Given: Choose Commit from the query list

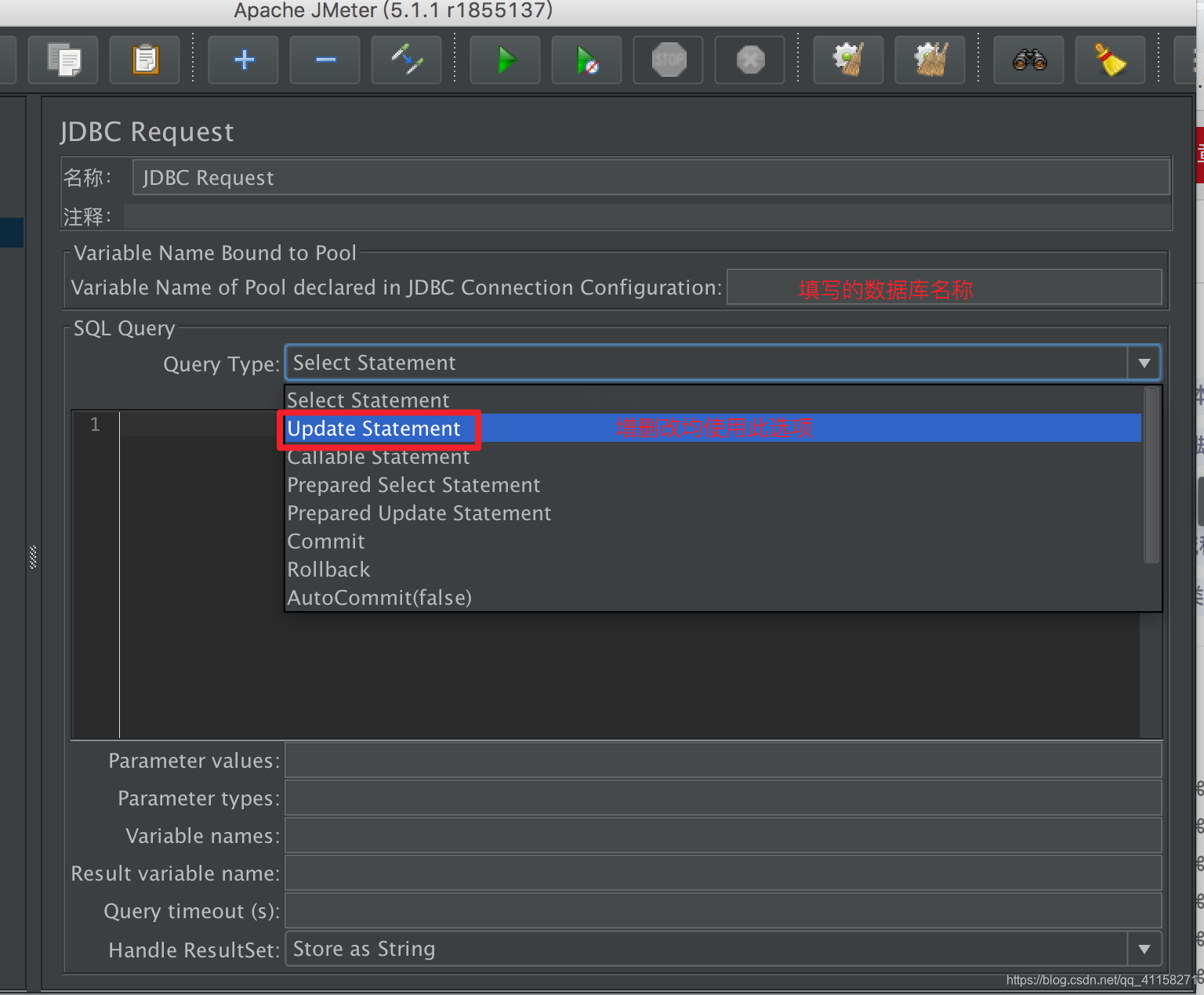Looking at the screenshot, I should (x=713, y=541).
